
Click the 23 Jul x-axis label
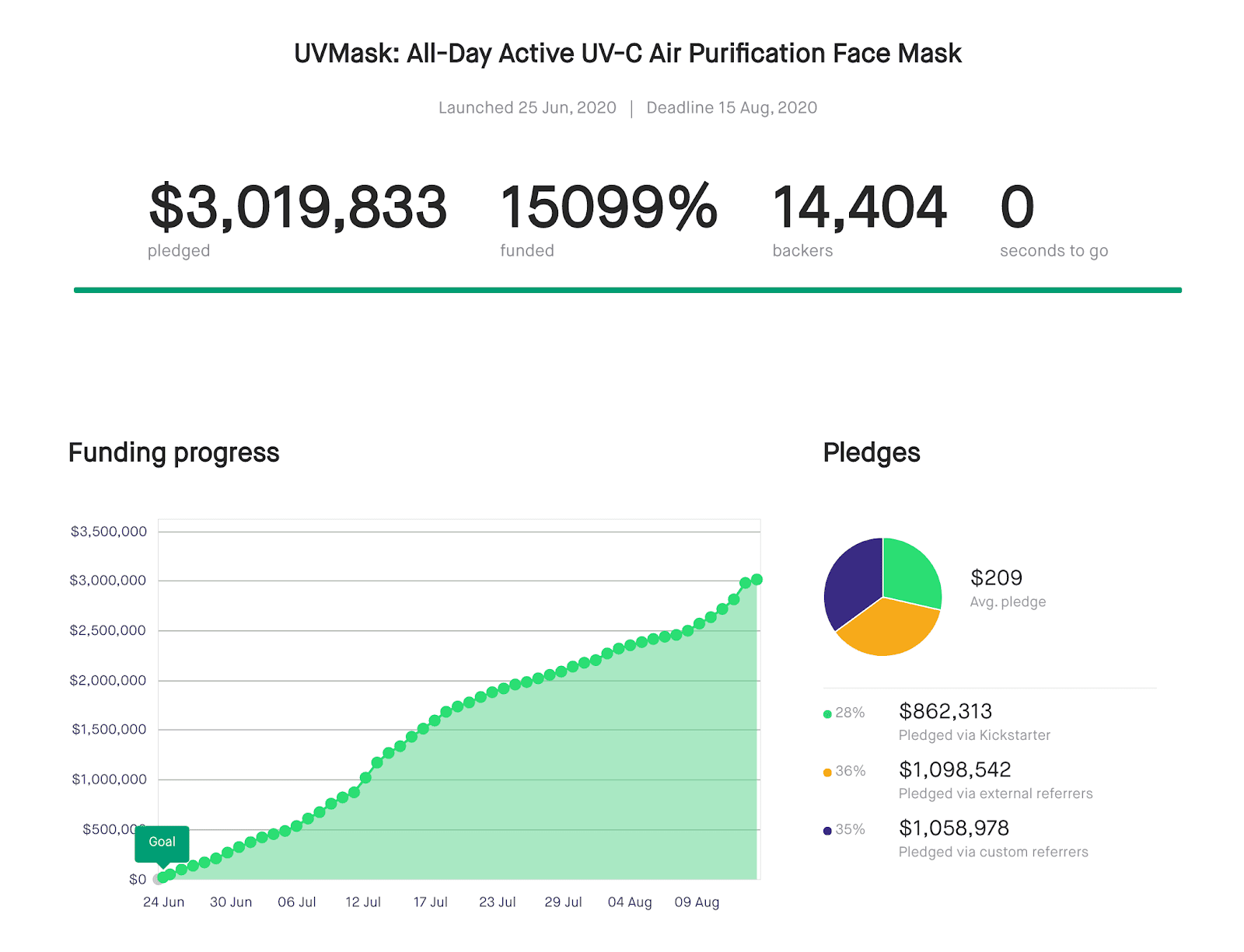click(498, 902)
